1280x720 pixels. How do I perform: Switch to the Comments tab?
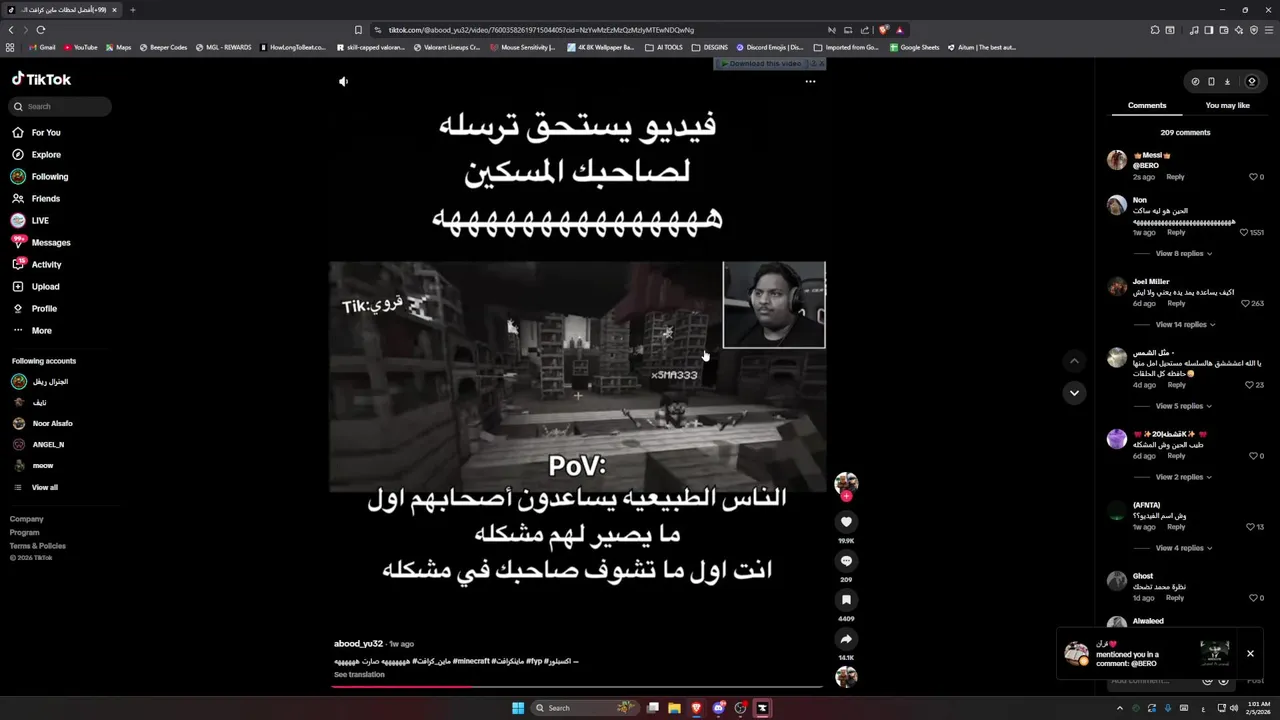[1147, 105]
